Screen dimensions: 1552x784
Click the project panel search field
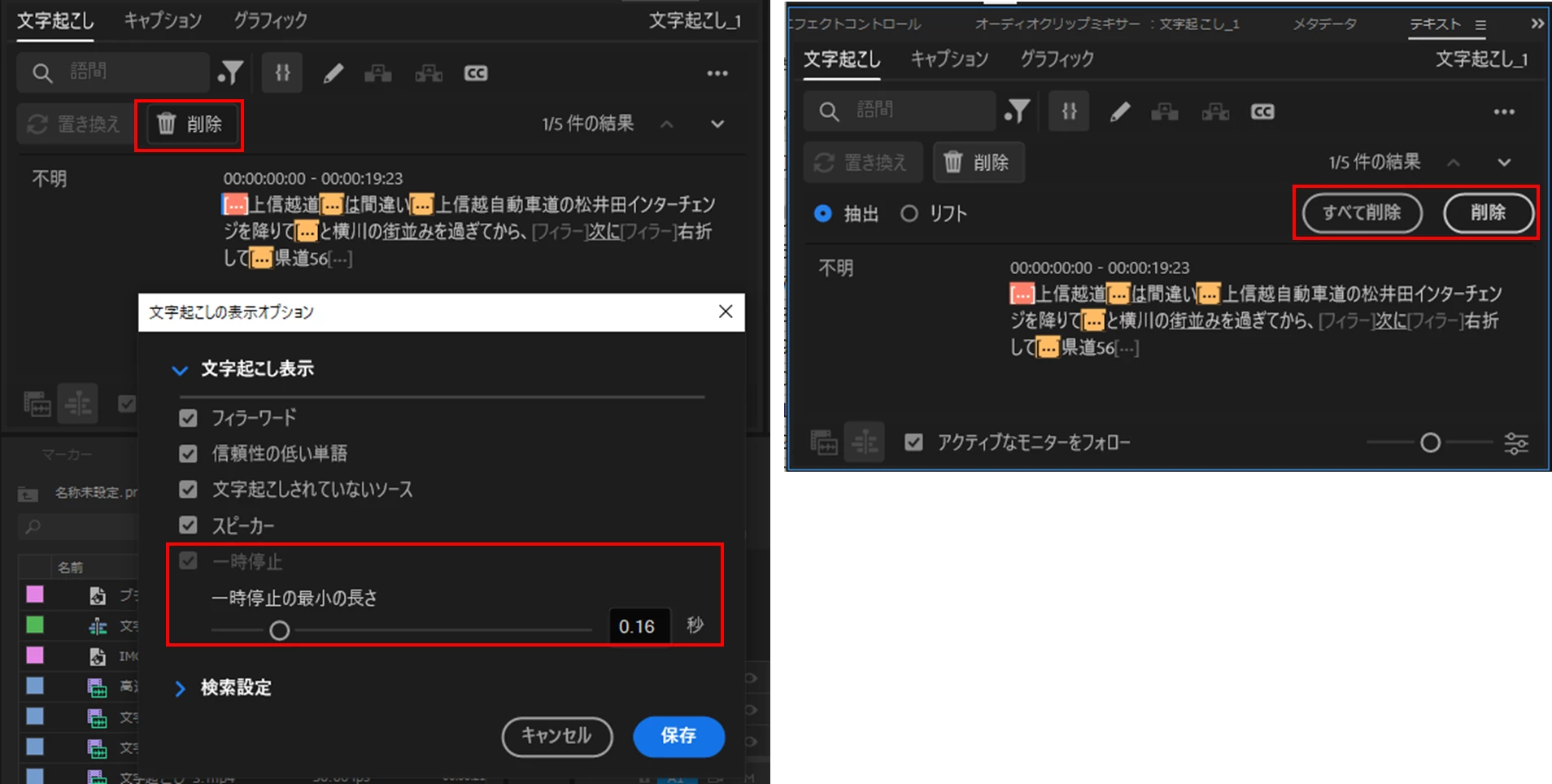(78, 527)
